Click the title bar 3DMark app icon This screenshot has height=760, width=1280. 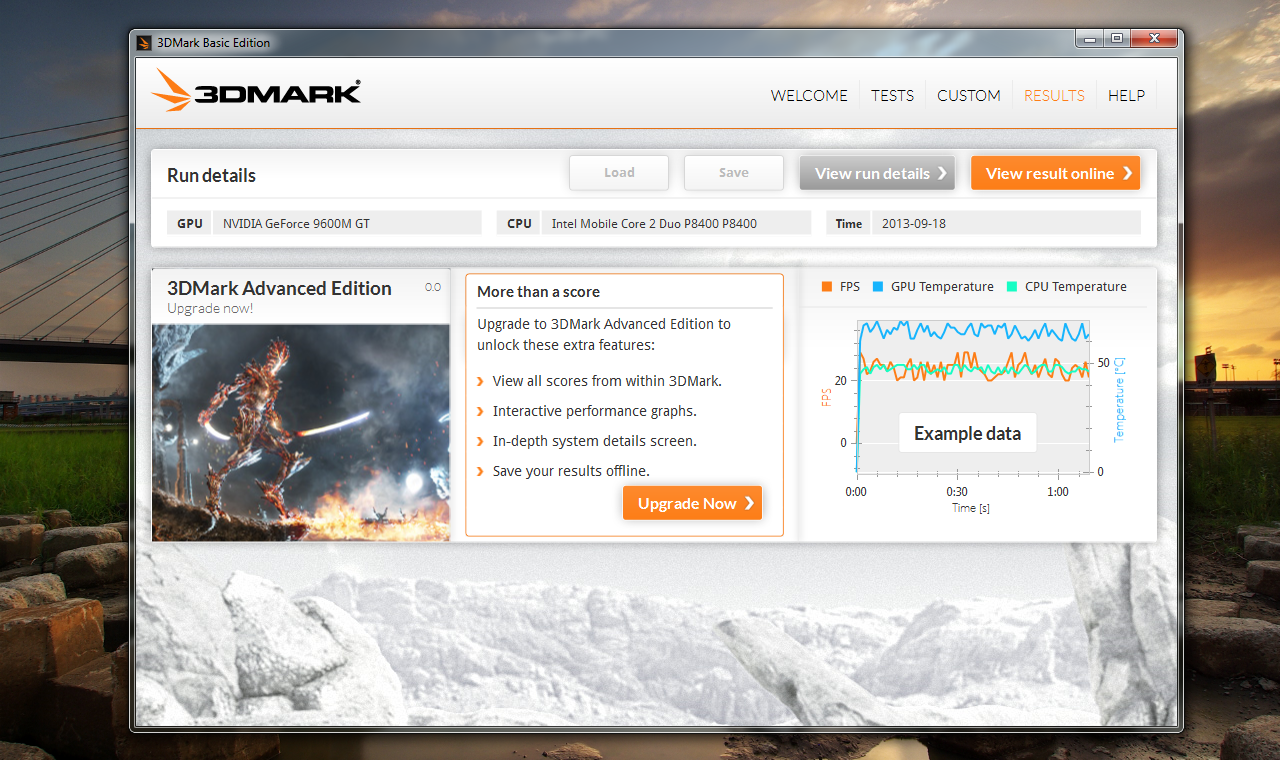[x=145, y=42]
